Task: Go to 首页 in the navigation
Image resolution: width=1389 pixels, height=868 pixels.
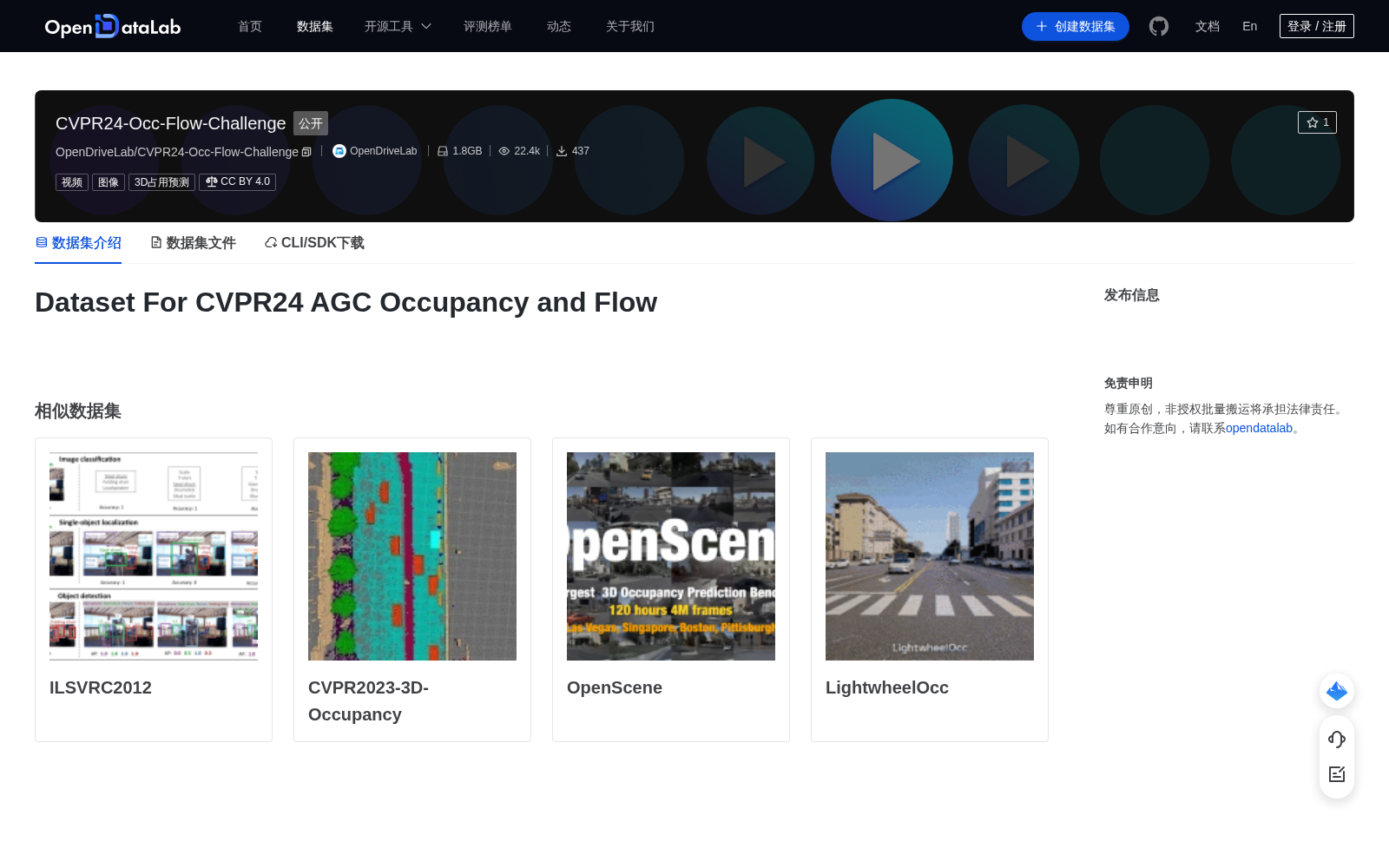Action: click(250, 26)
